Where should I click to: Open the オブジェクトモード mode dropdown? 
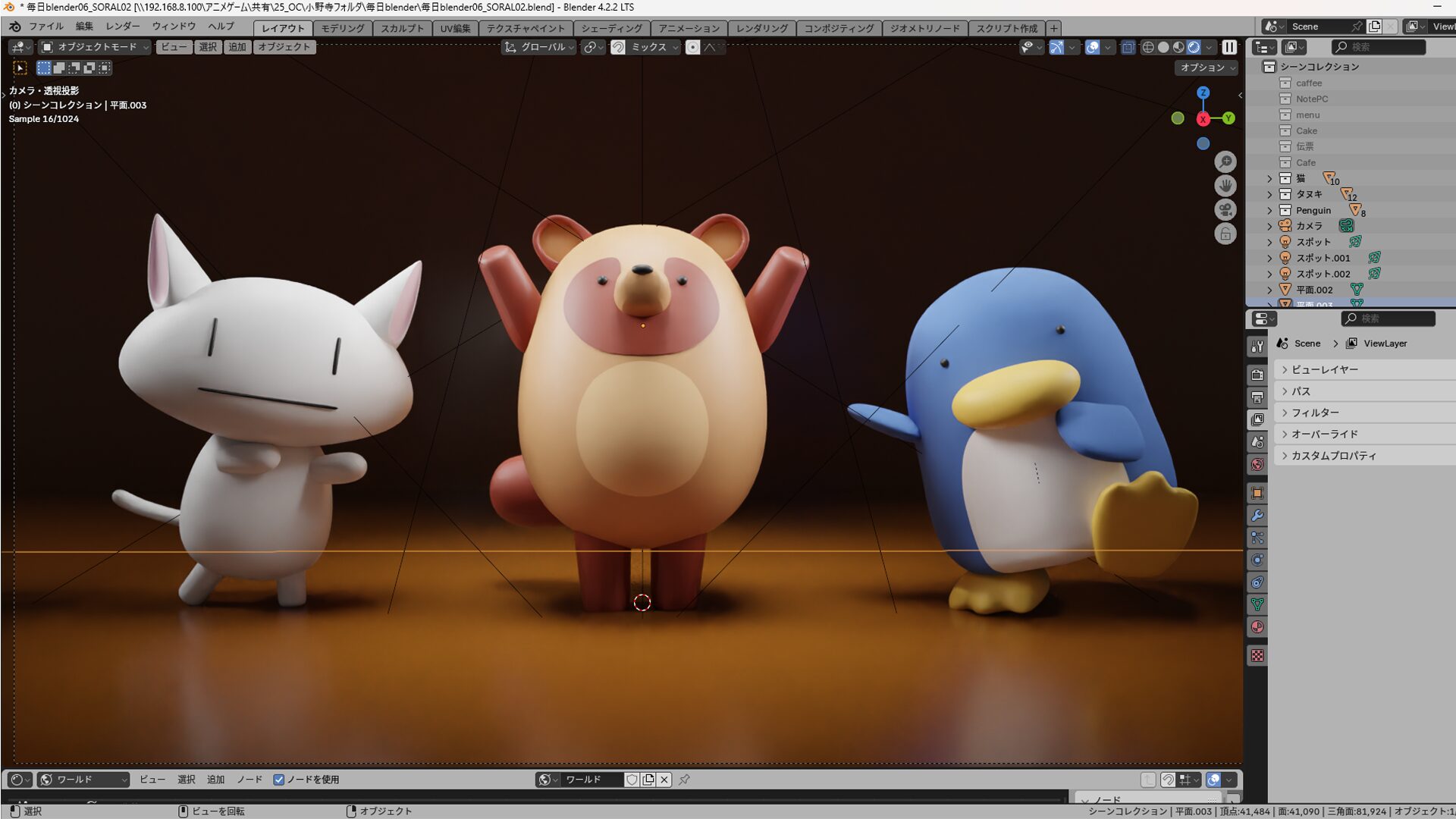pyautogui.click(x=95, y=47)
